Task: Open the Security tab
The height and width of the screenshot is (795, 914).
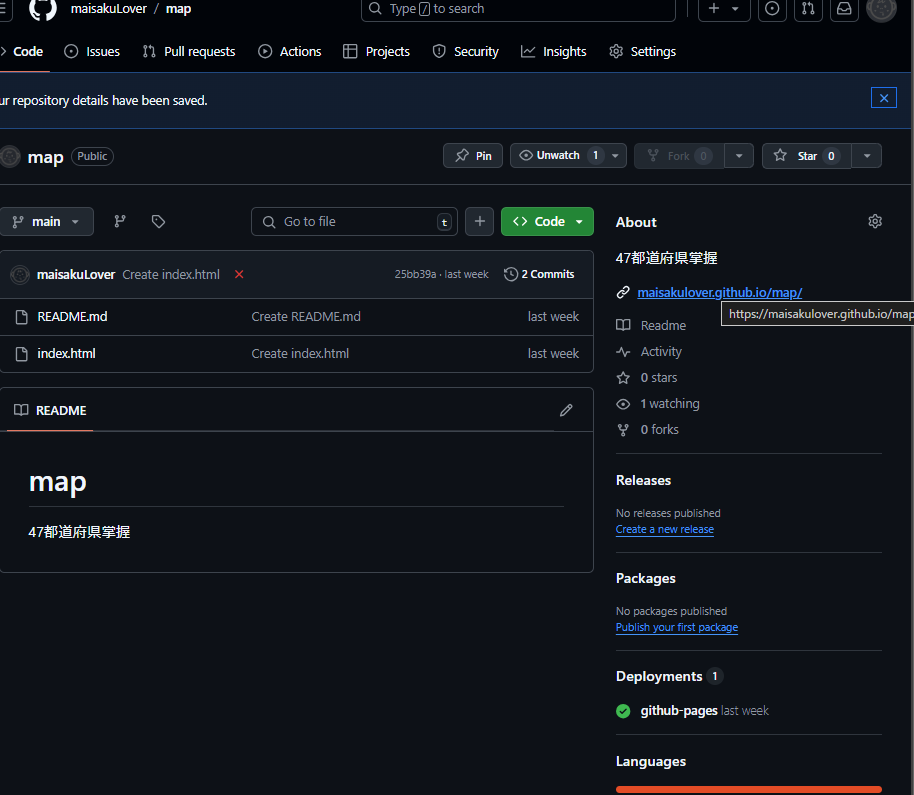Action: tap(466, 51)
